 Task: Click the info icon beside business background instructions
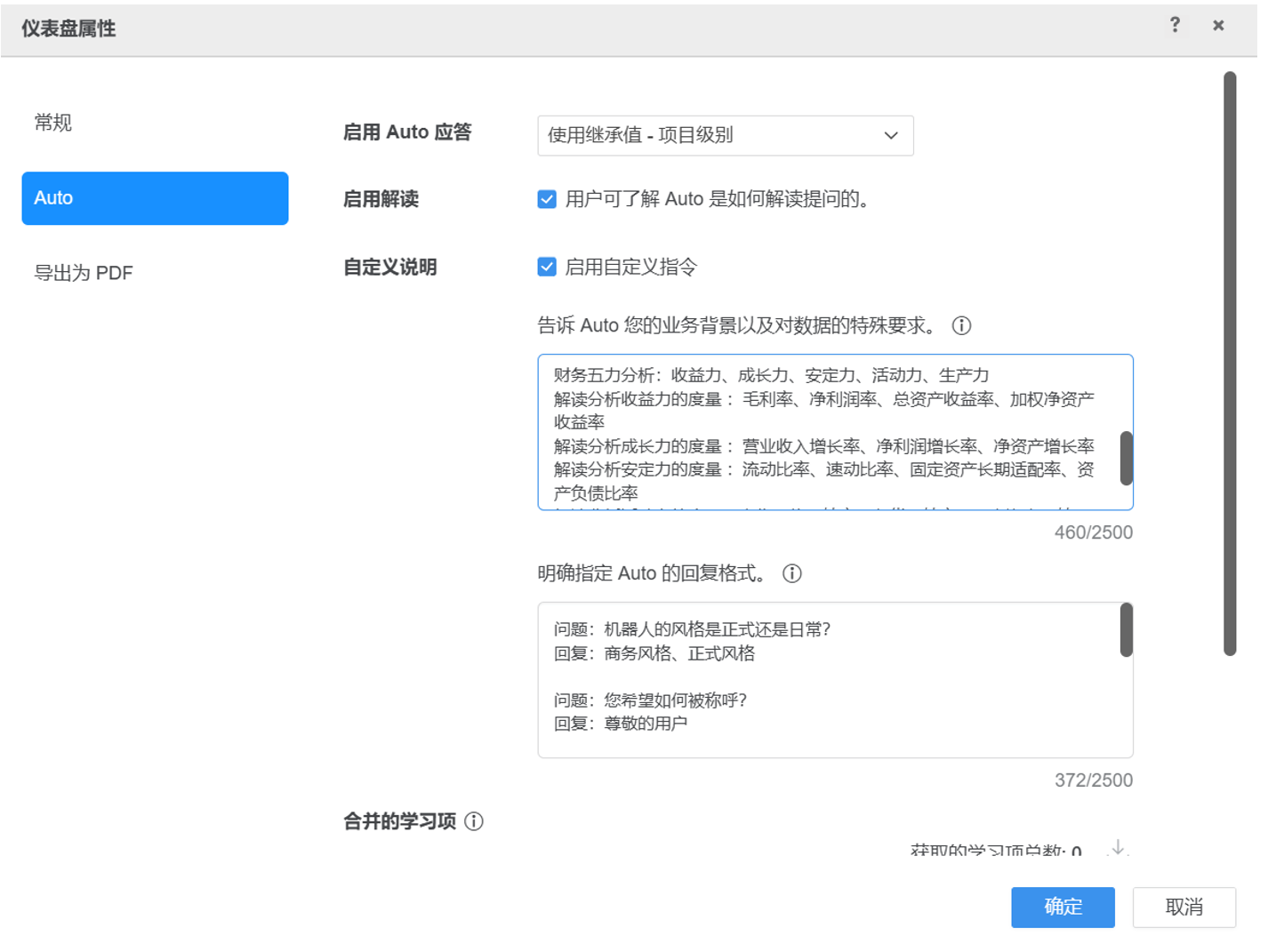tap(961, 325)
